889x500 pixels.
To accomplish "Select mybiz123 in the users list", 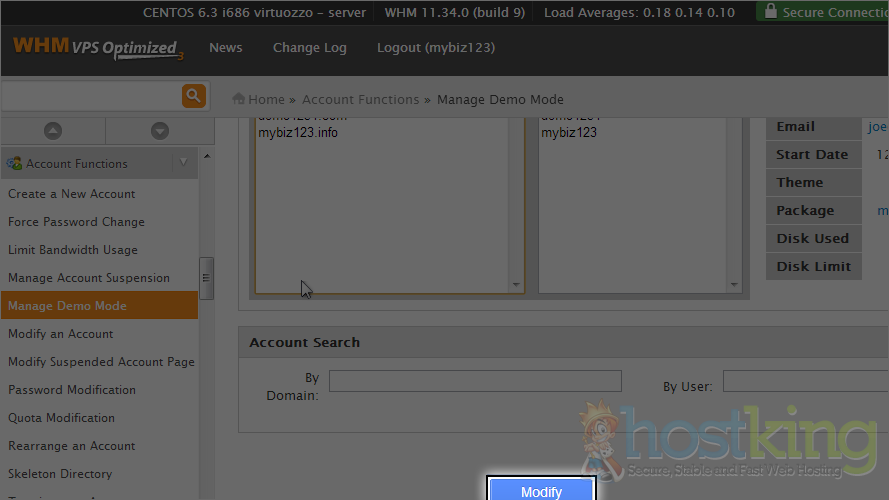I will point(569,133).
